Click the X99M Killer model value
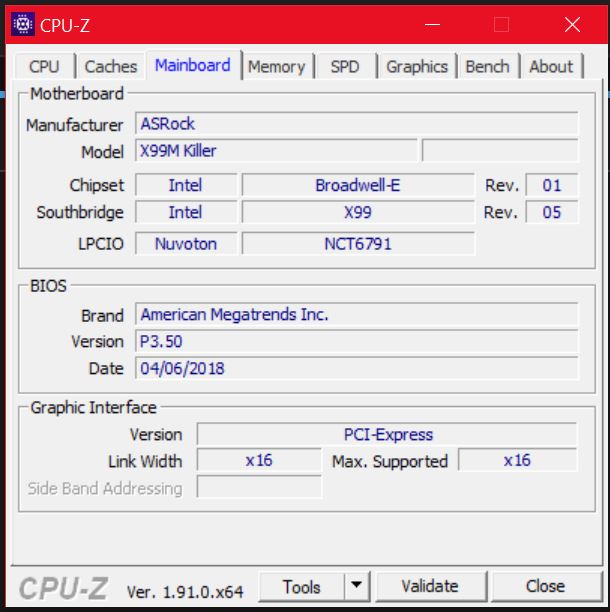The image size is (610, 612). [x=276, y=151]
